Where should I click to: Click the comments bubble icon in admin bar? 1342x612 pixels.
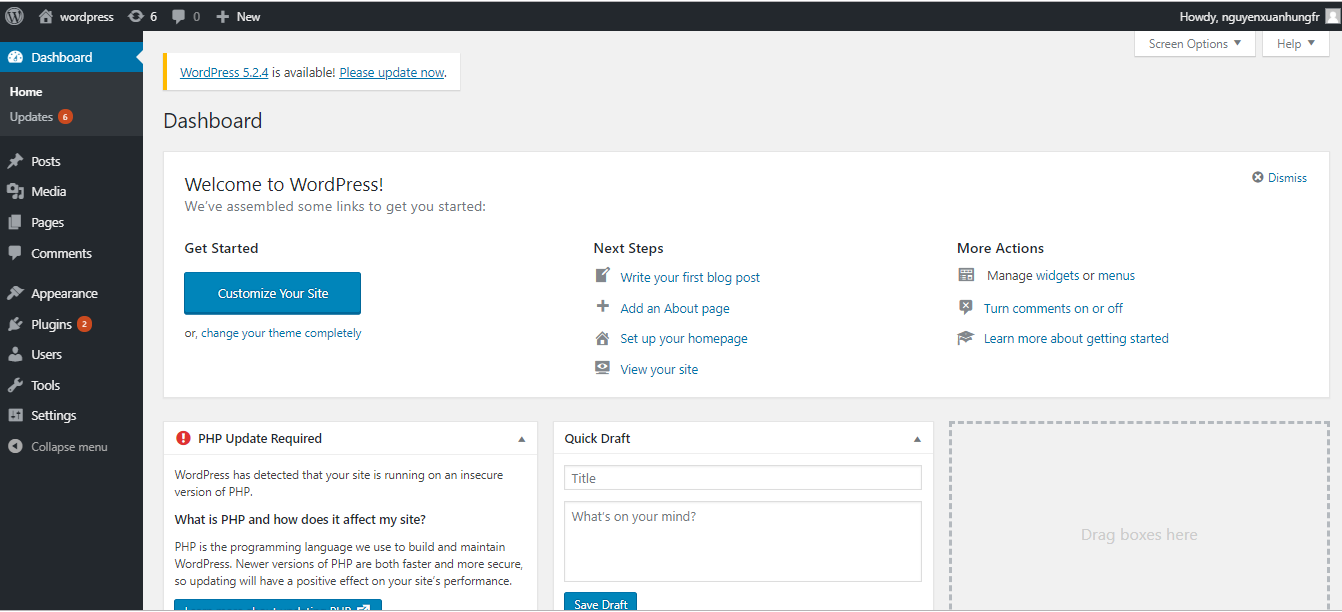tap(179, 16)
